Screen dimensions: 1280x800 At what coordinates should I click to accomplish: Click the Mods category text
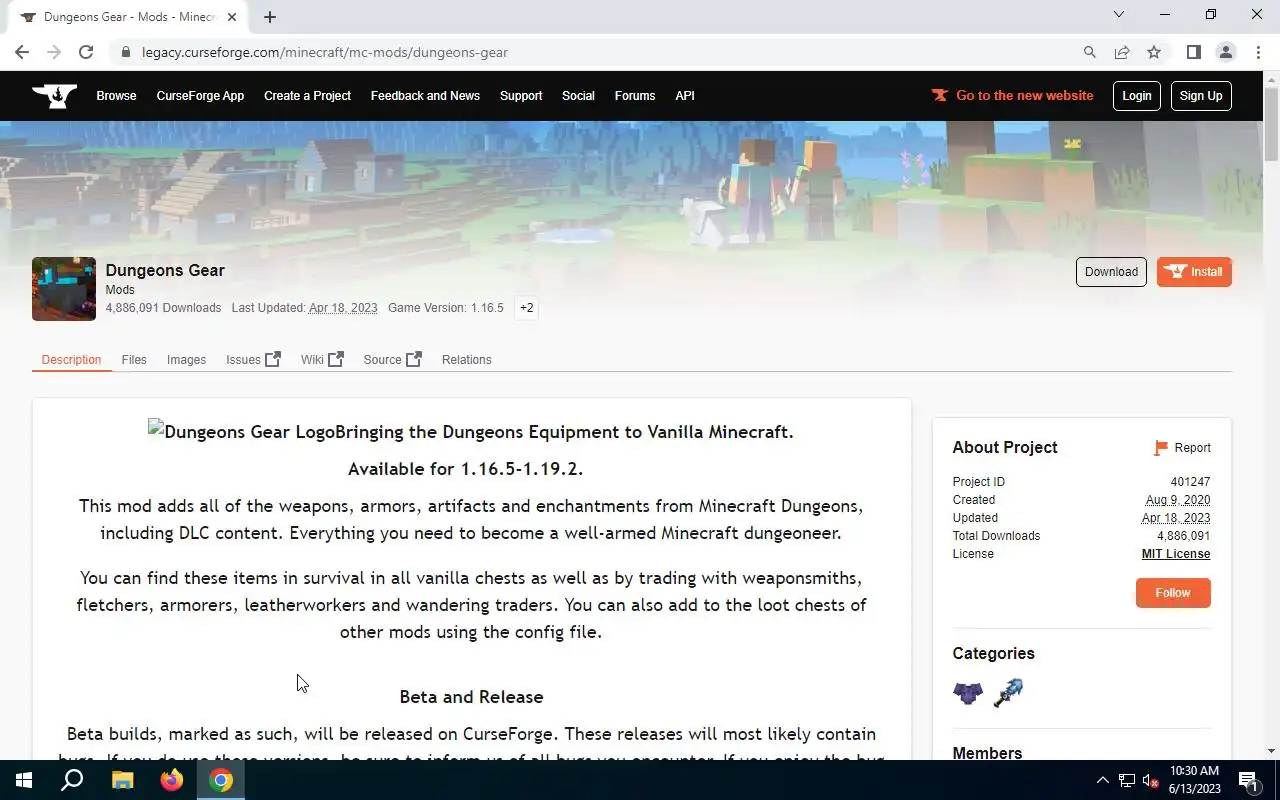tap(120, 290)
